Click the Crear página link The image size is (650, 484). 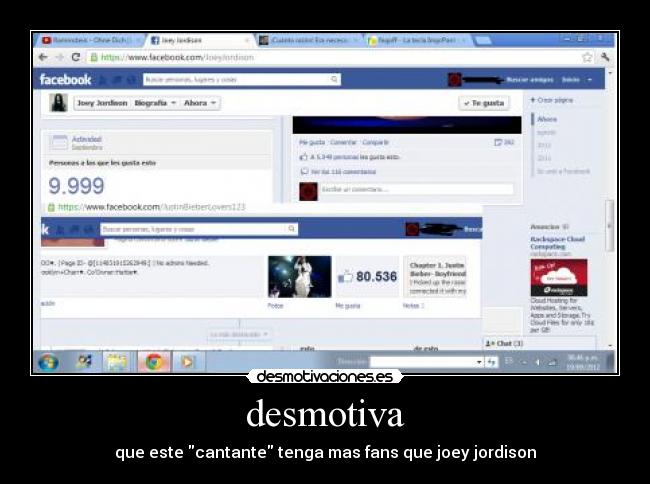click(x=552, y=100)
